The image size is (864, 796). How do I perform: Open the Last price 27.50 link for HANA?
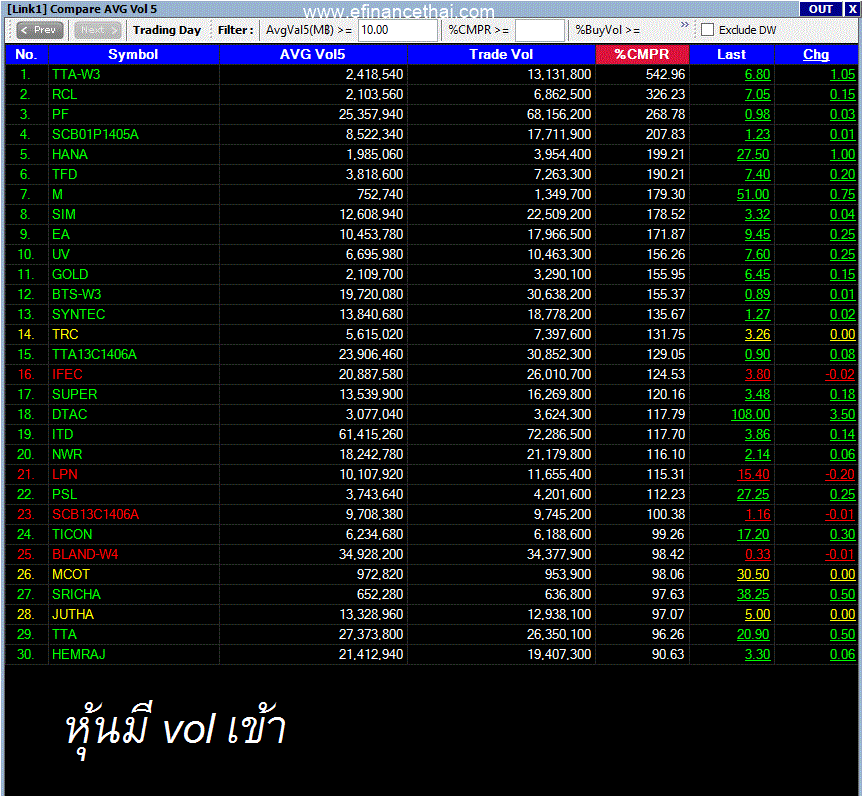753,154
